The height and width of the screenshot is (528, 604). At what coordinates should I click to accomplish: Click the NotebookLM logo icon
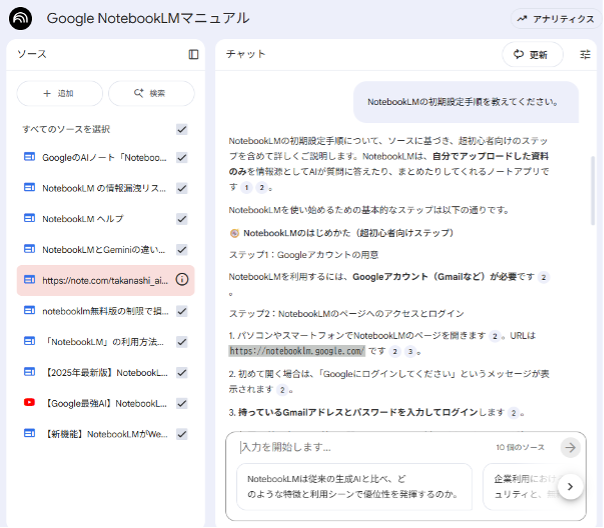(x=20, y=18)
